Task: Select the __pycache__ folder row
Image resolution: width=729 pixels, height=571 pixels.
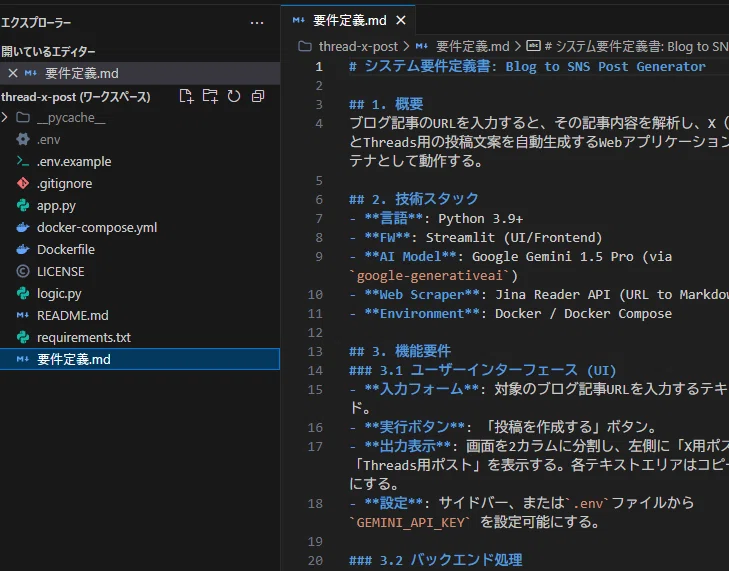Action: 139,118
